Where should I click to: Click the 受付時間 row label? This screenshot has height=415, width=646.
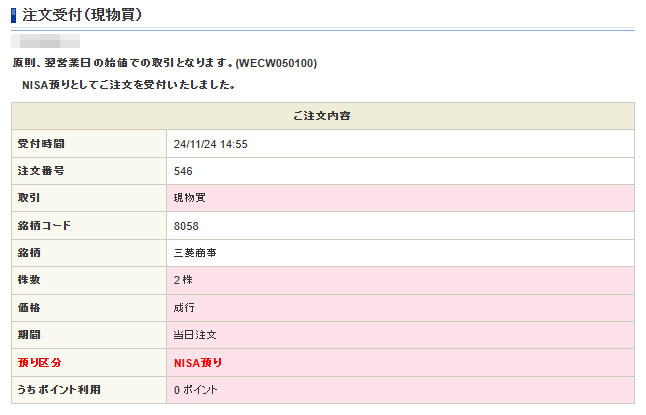coord(41,144)
